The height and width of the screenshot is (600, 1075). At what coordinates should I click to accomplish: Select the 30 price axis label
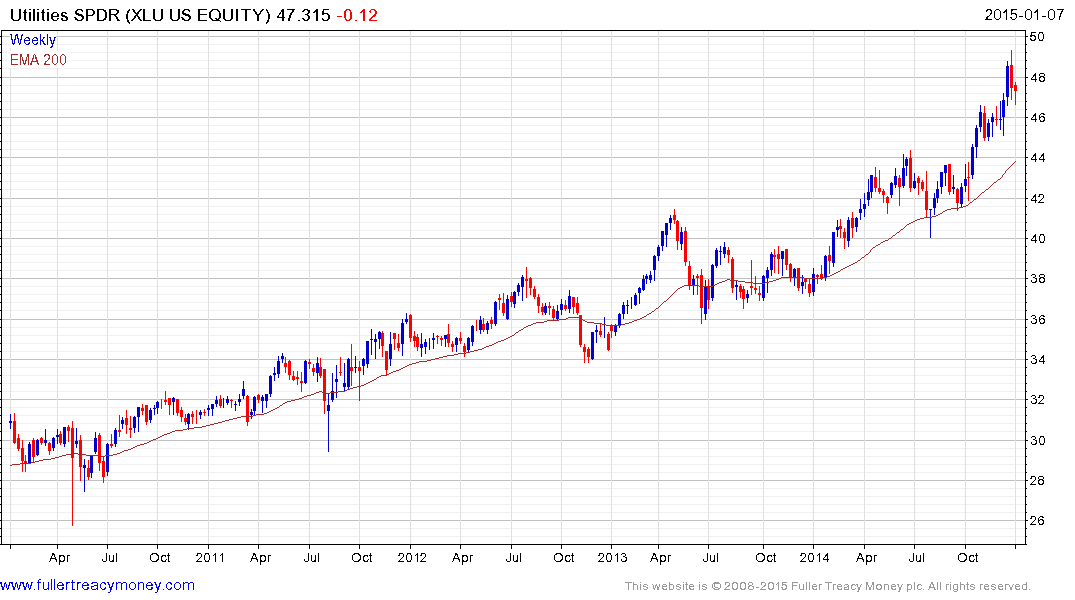pos(1037,440)
